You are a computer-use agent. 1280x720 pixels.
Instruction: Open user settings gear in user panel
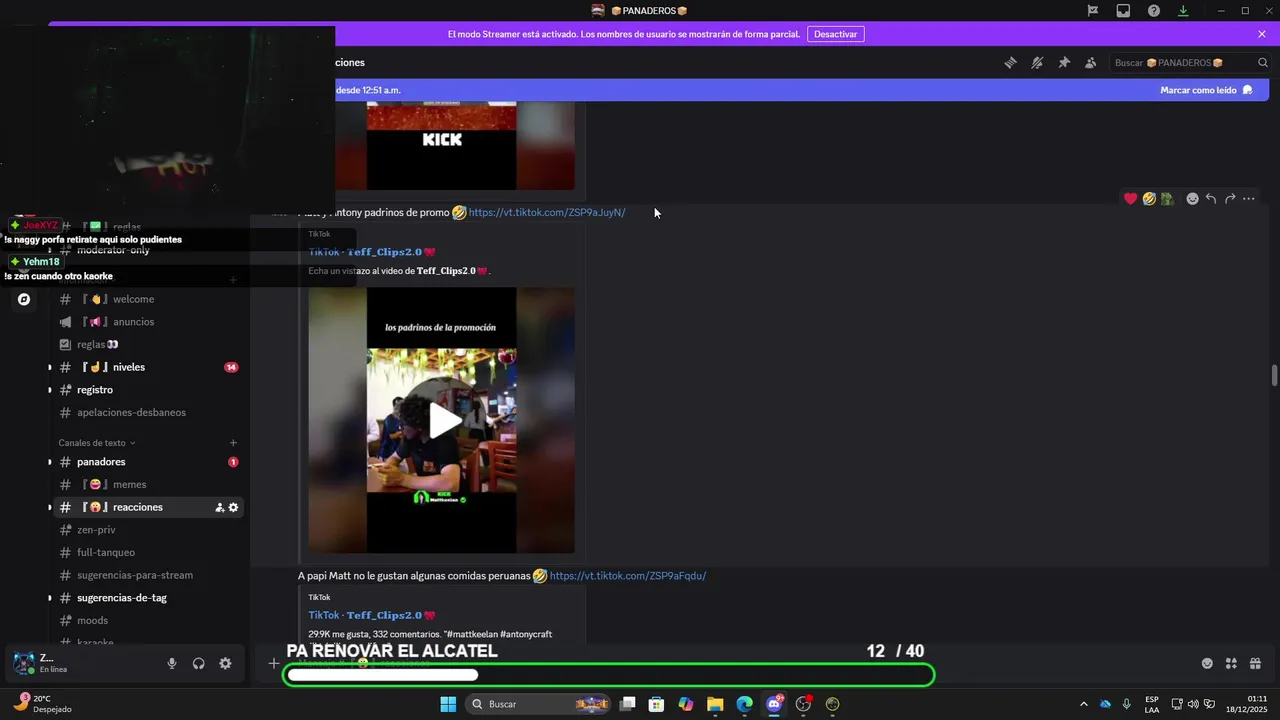pos(225,663)
